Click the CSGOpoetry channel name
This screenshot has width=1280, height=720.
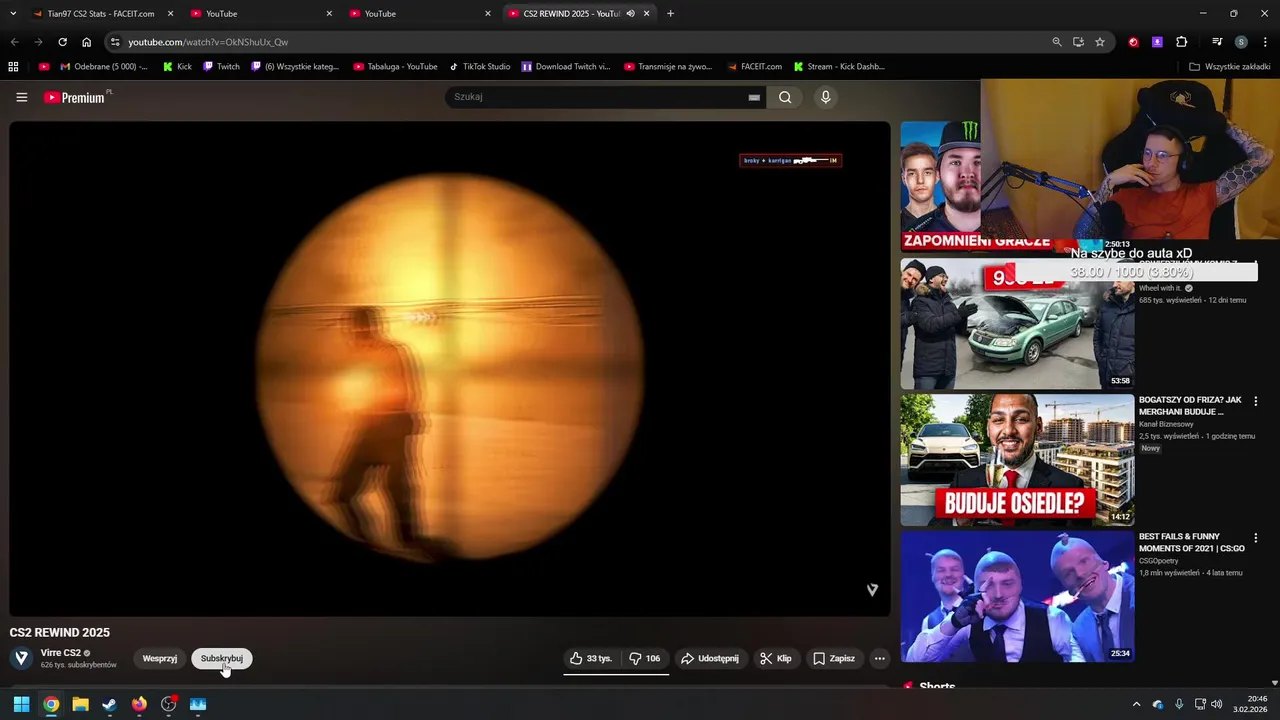pos(1159,561)
